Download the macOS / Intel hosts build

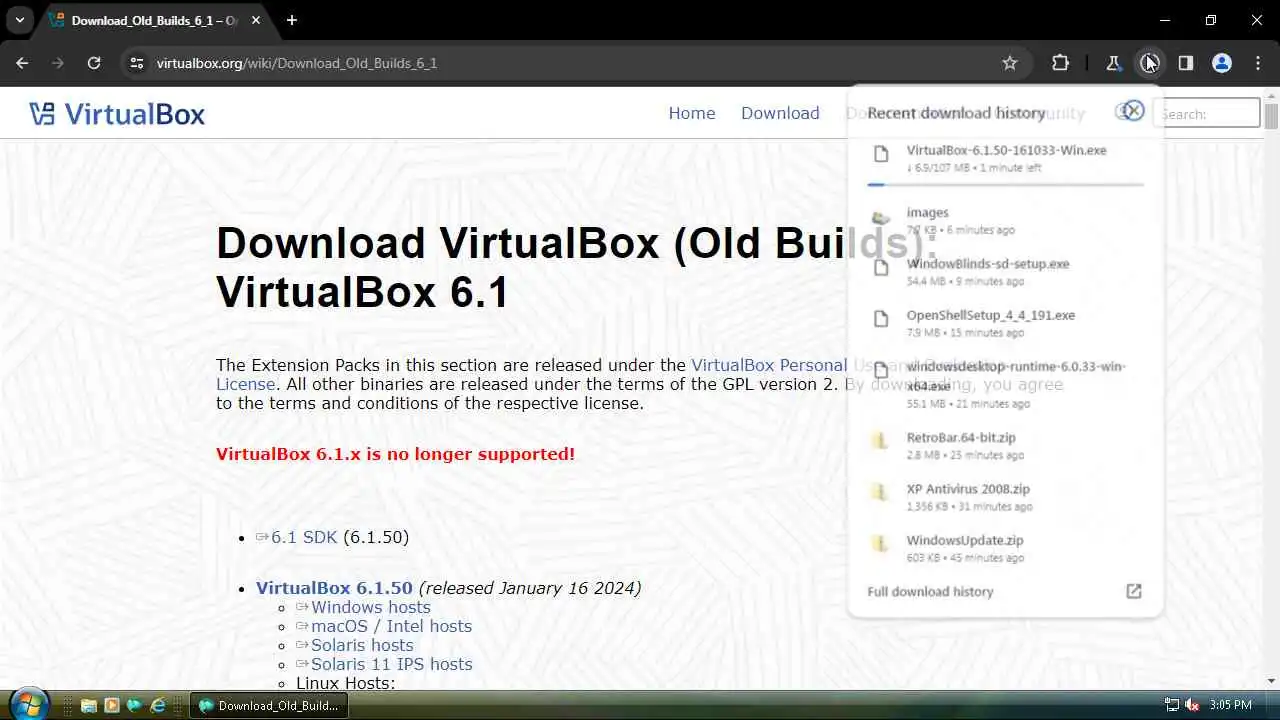(391, 626)
